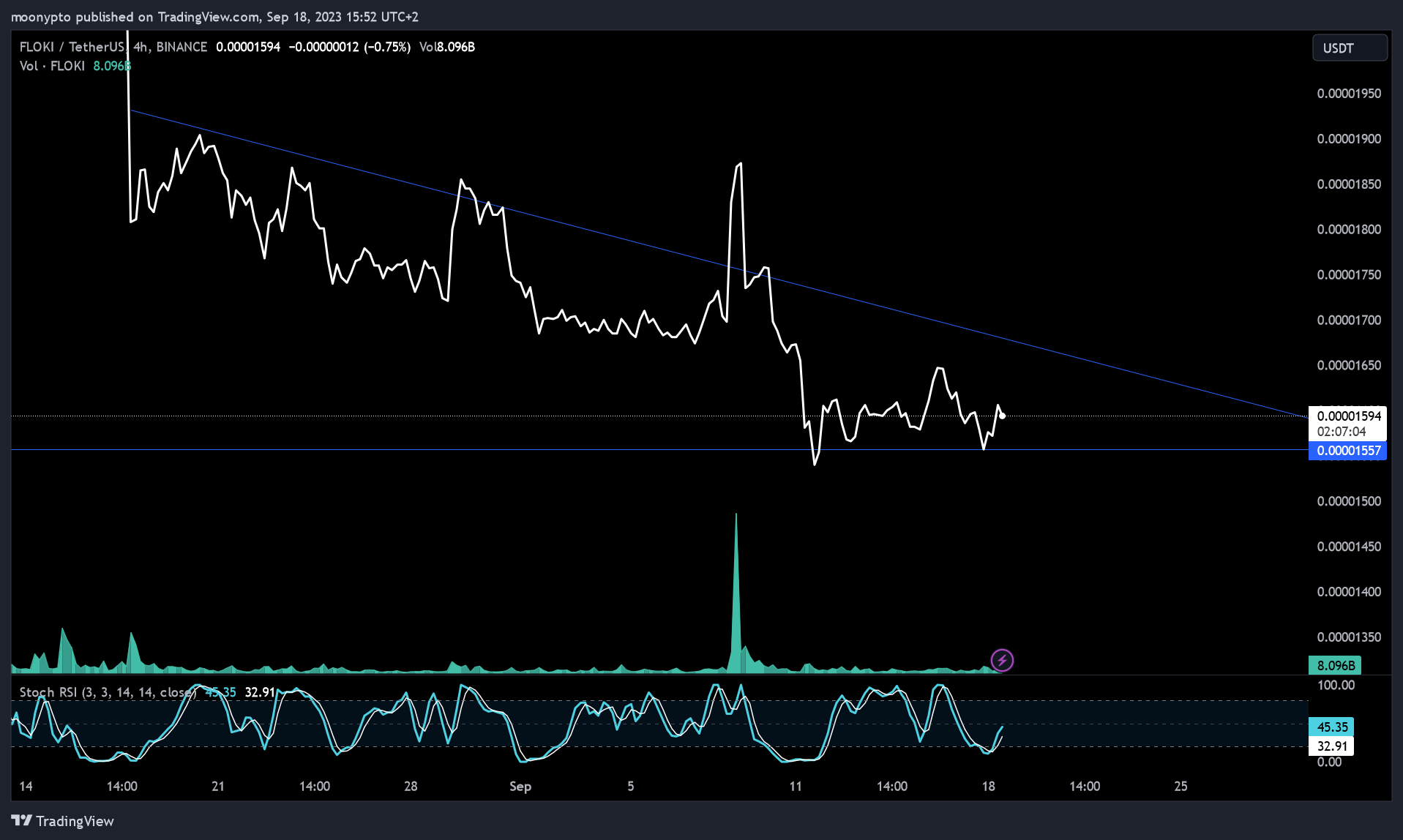
Task: Click the Sep label on time axis
Action: (520, 787)
